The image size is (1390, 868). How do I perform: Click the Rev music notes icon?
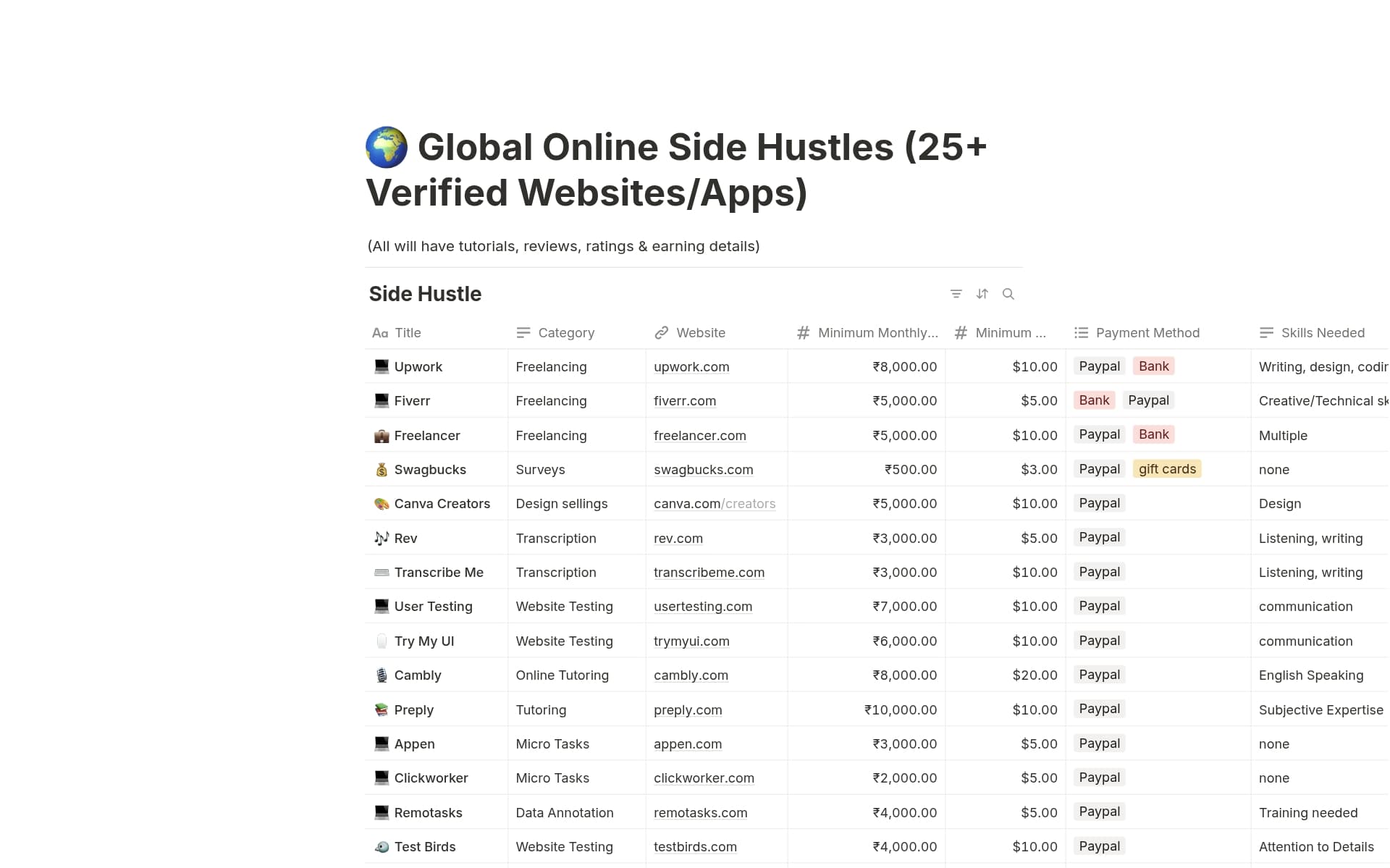click(x=382, y=538)
